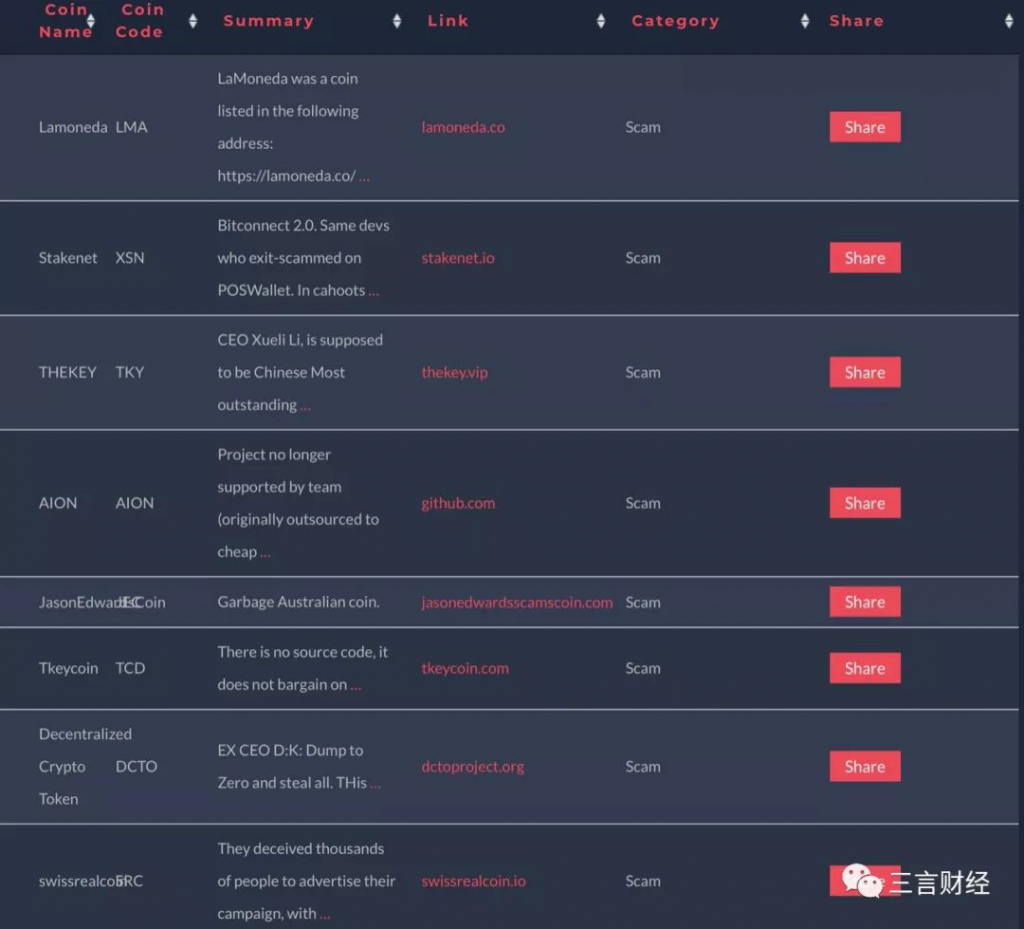Click the sort arrows beside Coin Code header
The image size is (1024, 929).
193,21
